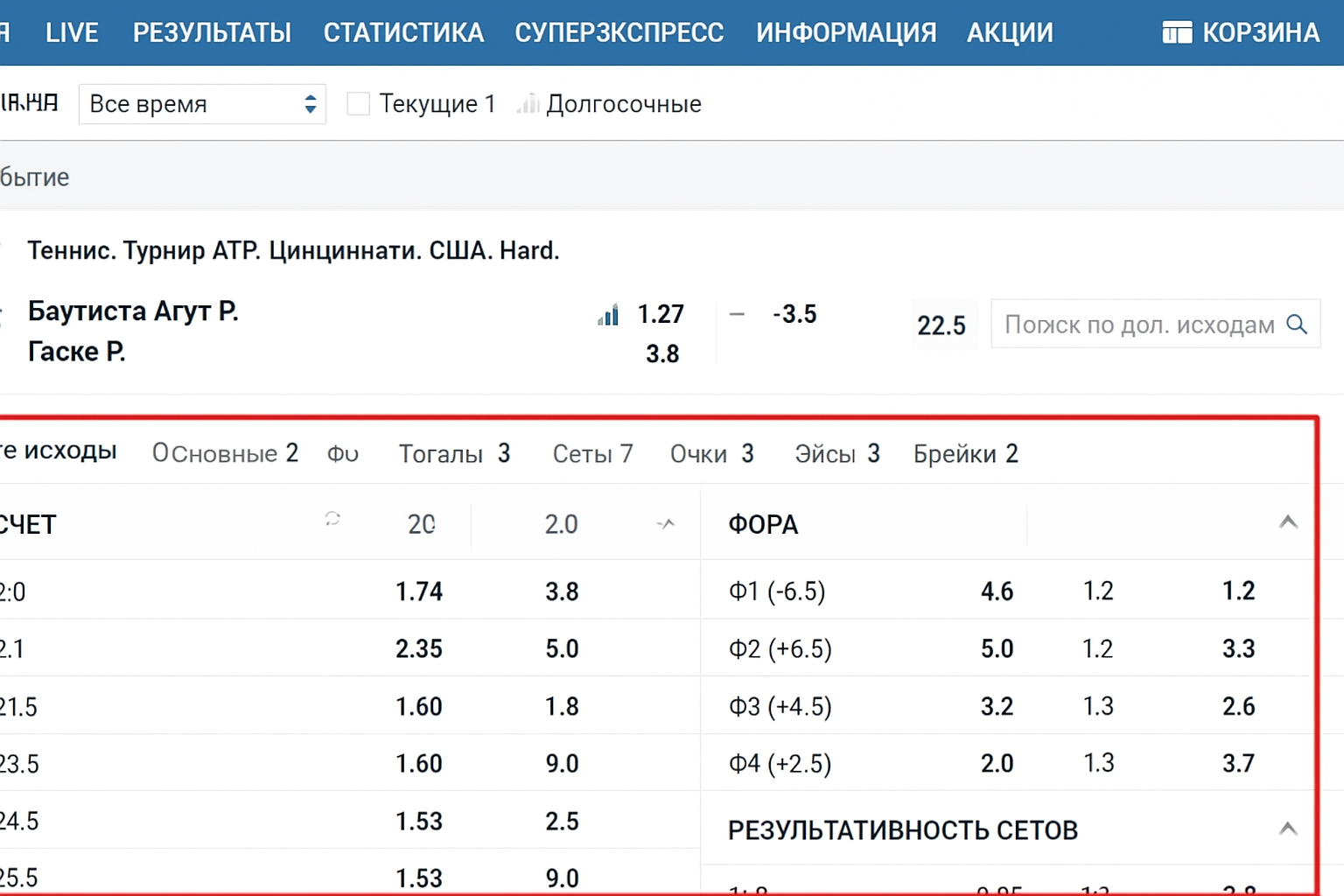
Task: Click the Гаске Р. odds 3.8
Action: click(662, 354)
